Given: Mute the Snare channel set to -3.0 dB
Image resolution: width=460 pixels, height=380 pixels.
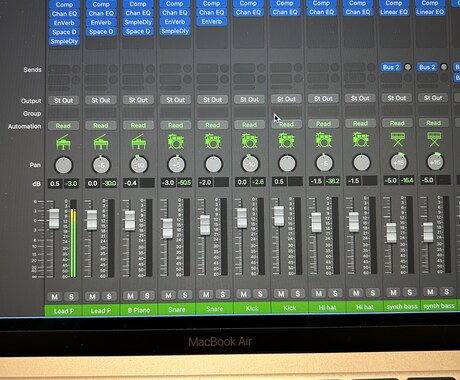Looking at the screenshot, I should click(168, 295).
